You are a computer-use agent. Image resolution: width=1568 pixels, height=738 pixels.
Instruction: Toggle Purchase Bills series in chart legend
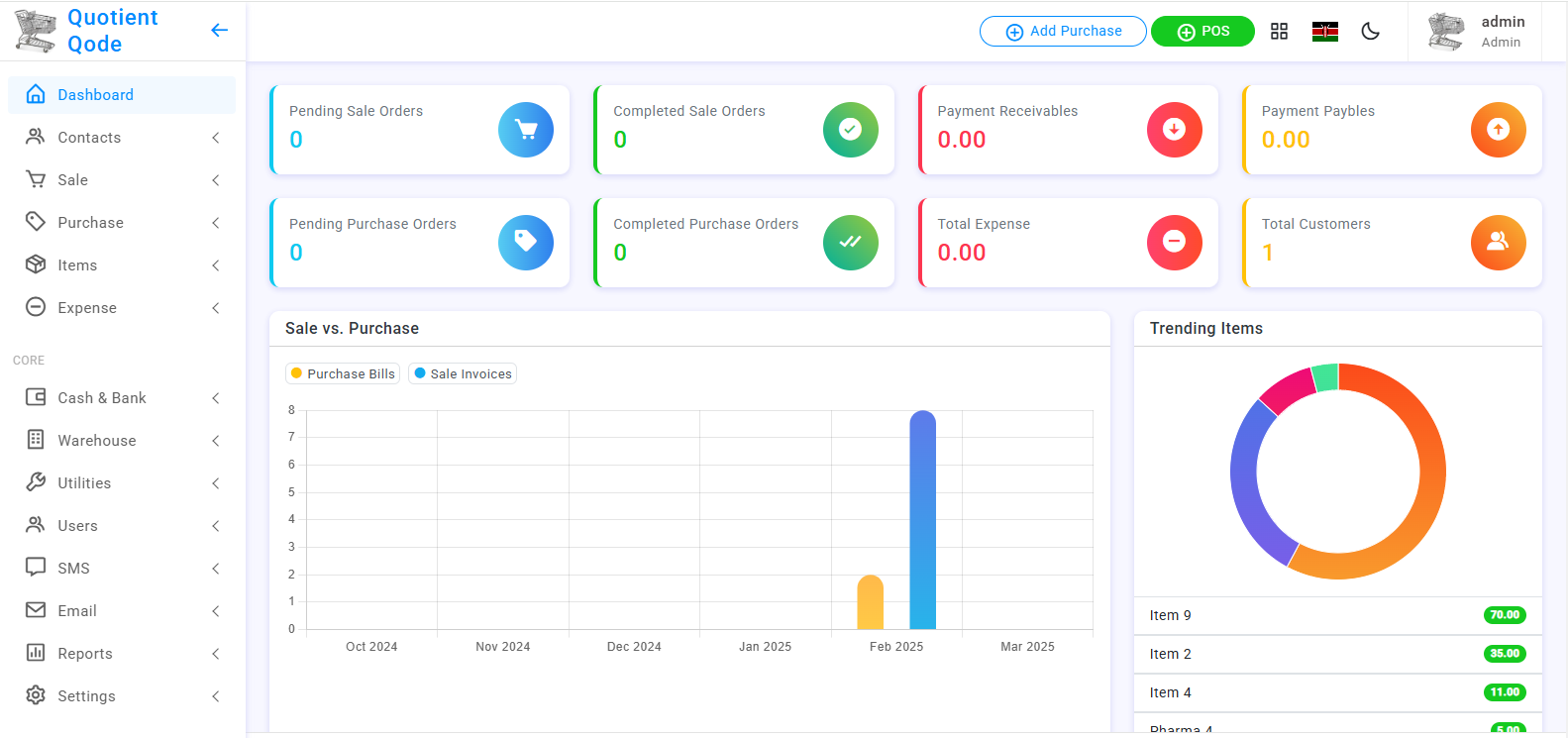pyautogui.click(x=343, y=373)
